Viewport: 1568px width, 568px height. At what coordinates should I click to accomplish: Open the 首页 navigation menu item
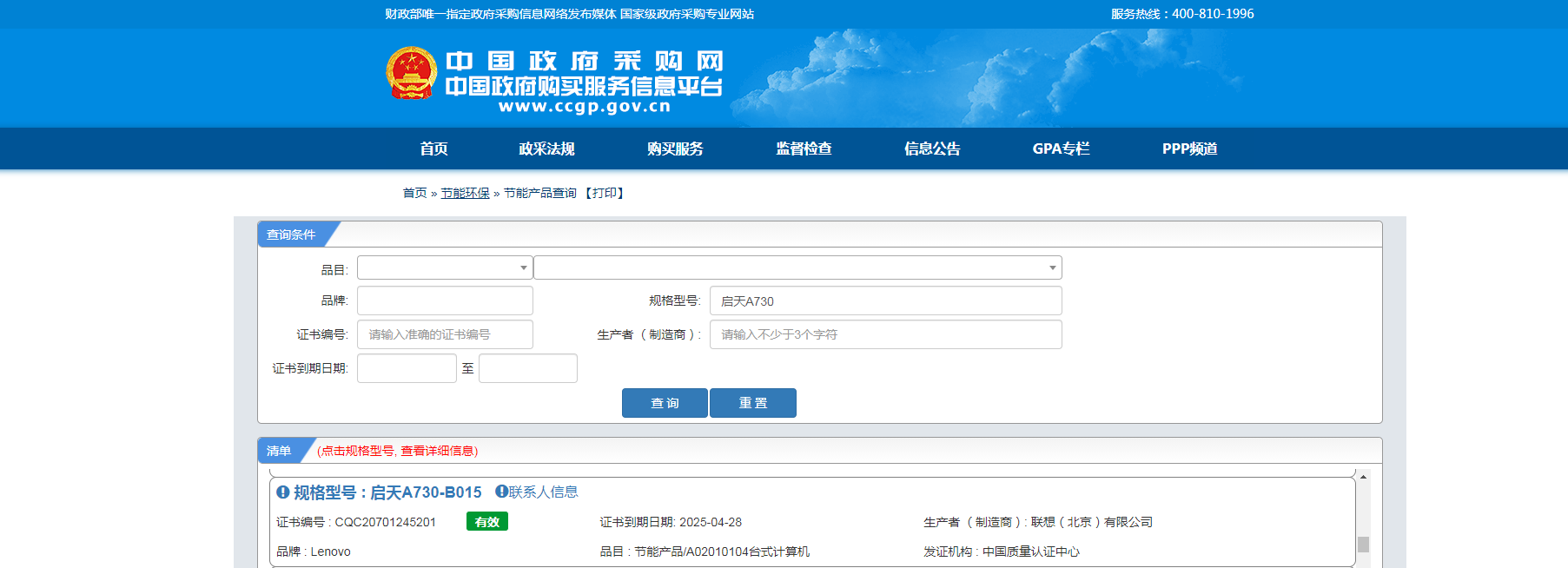point(433,149)
